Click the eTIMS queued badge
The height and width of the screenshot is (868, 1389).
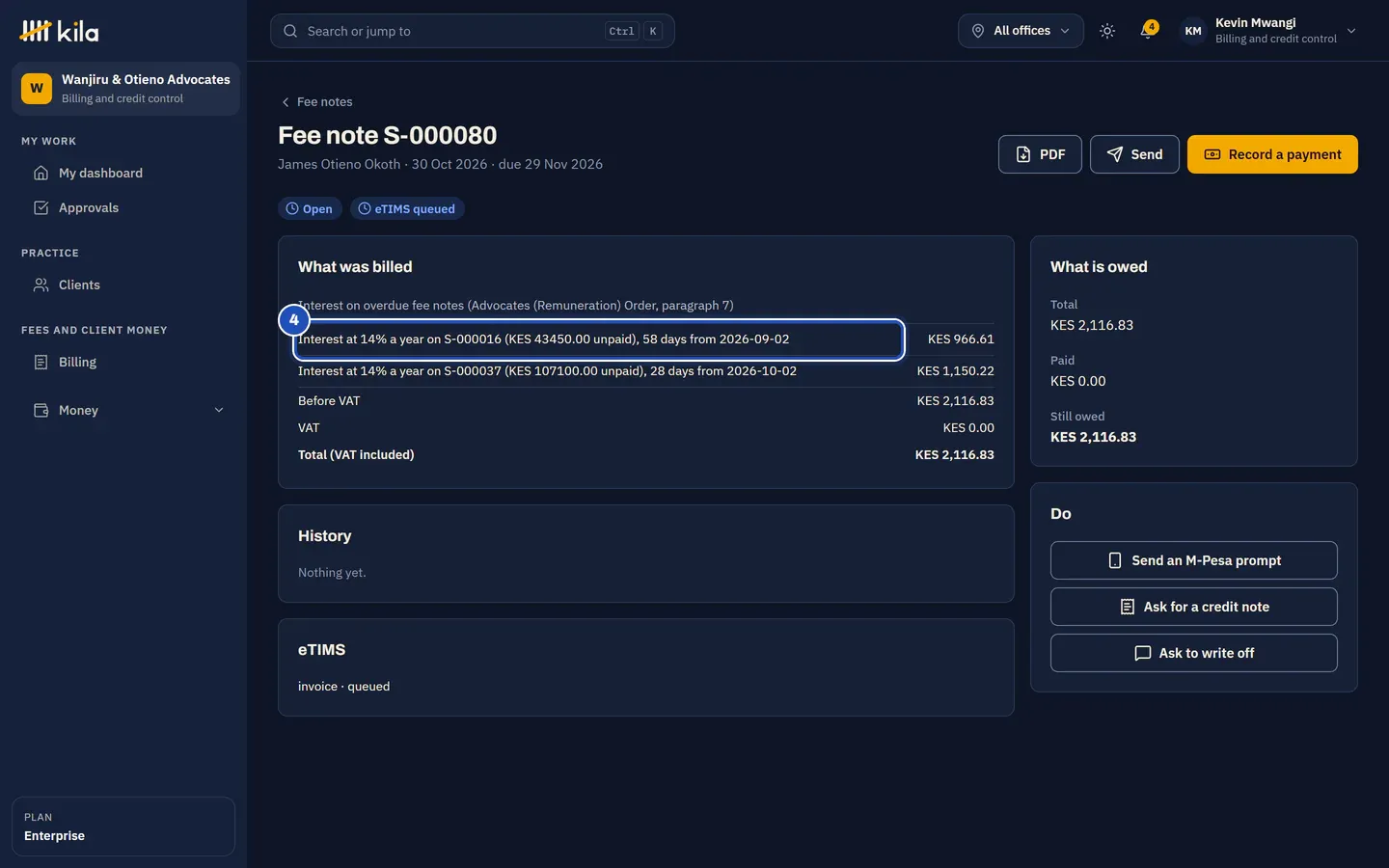(x=407, y=208)
